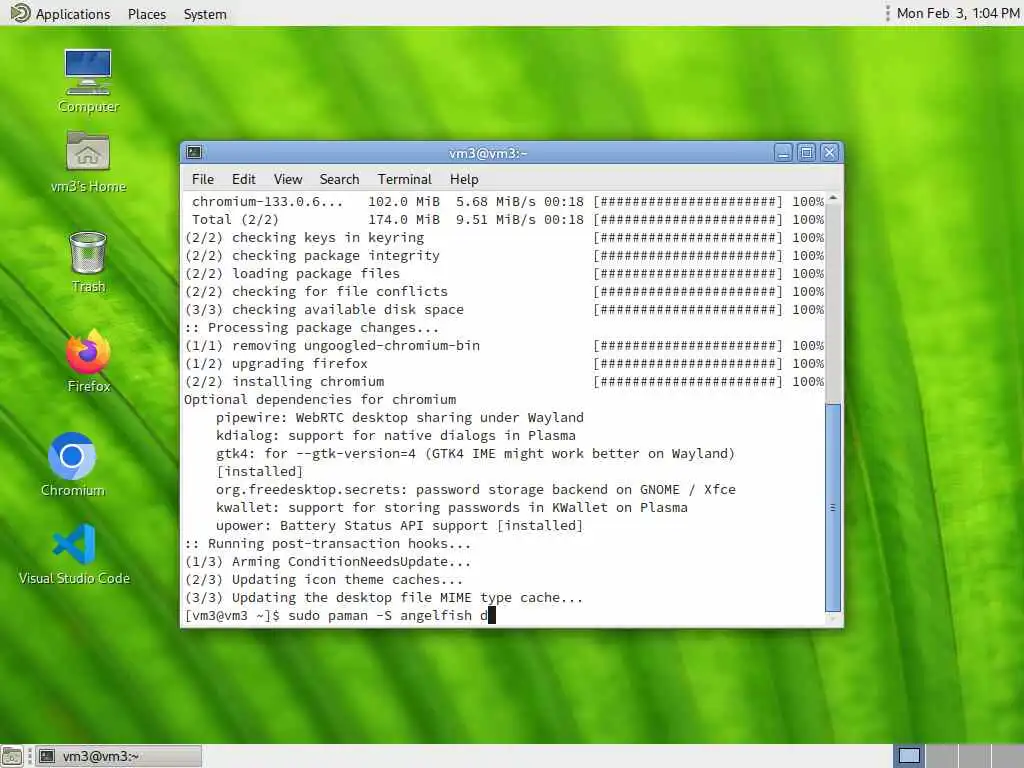
Task: Switch to the second workspace in pager
Action: tap(942, 756)
